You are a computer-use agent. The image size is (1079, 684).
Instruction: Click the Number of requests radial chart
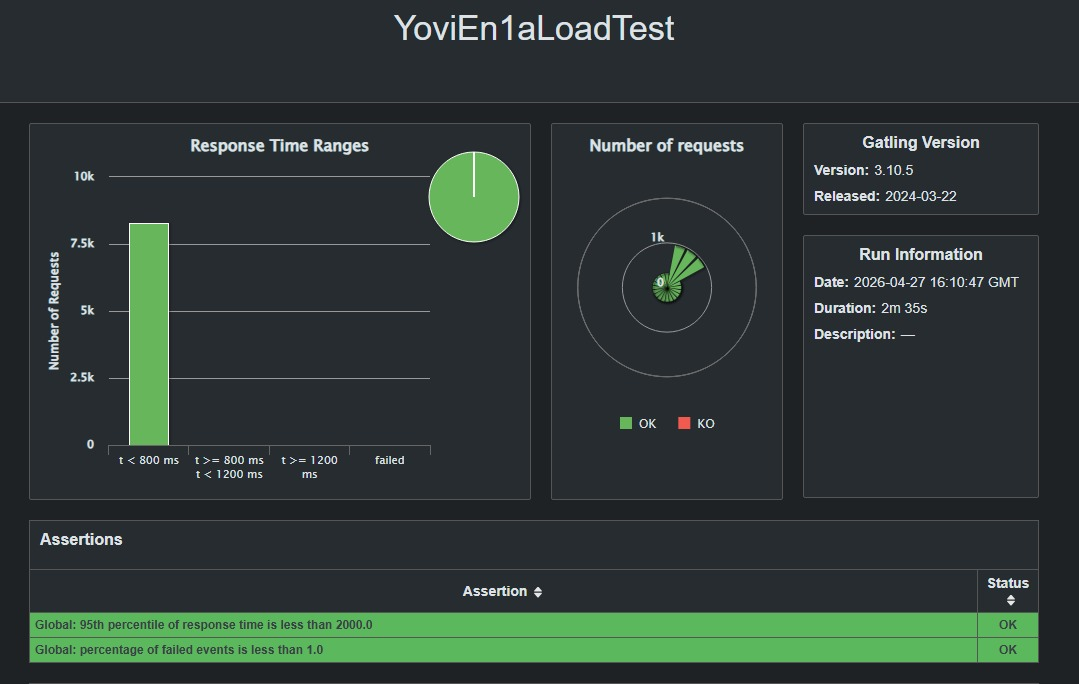pyautogui.click(x=667, y=287)
